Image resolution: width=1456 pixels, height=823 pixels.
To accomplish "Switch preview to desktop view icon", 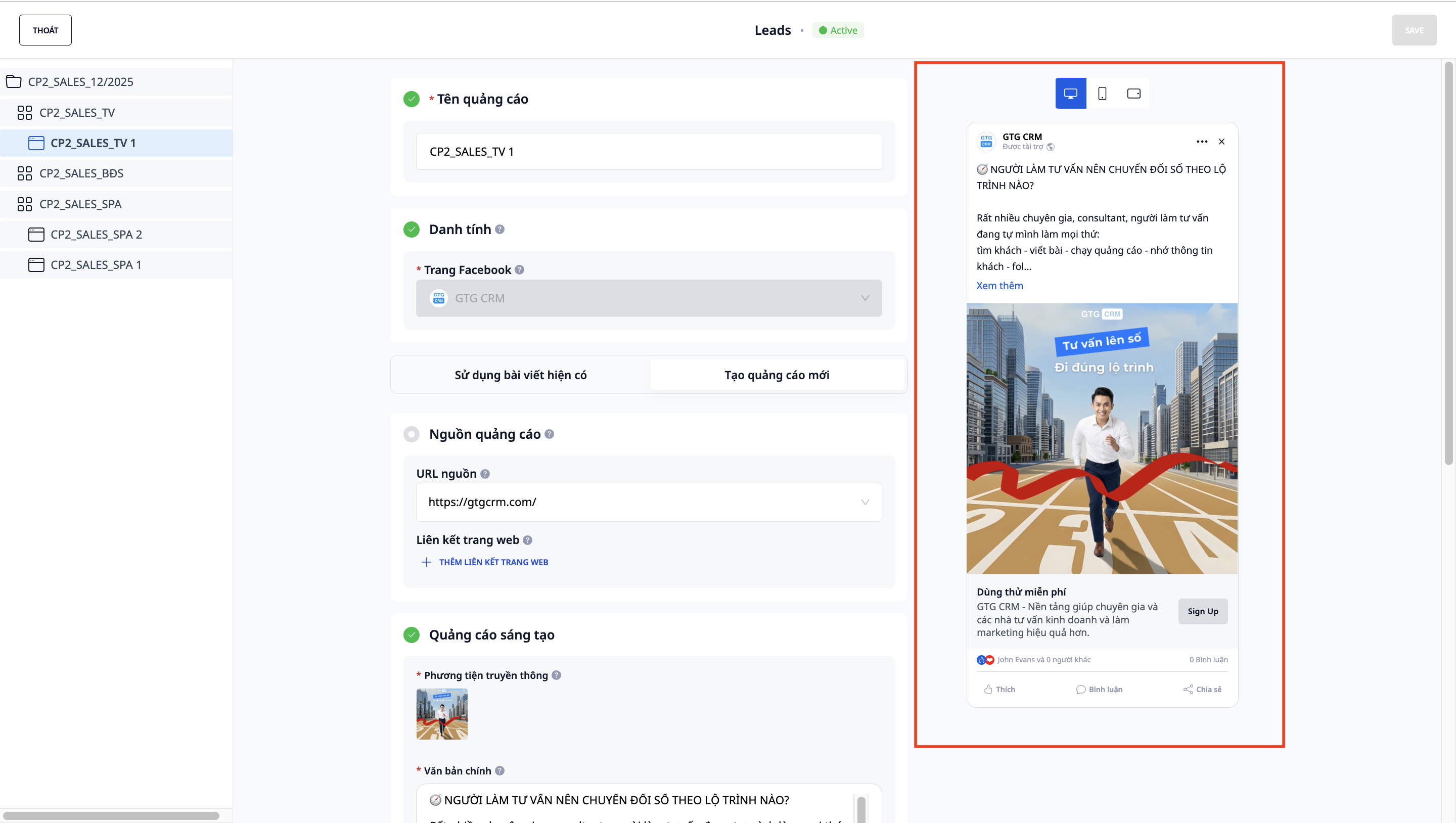I will (x=1070, y=93).
